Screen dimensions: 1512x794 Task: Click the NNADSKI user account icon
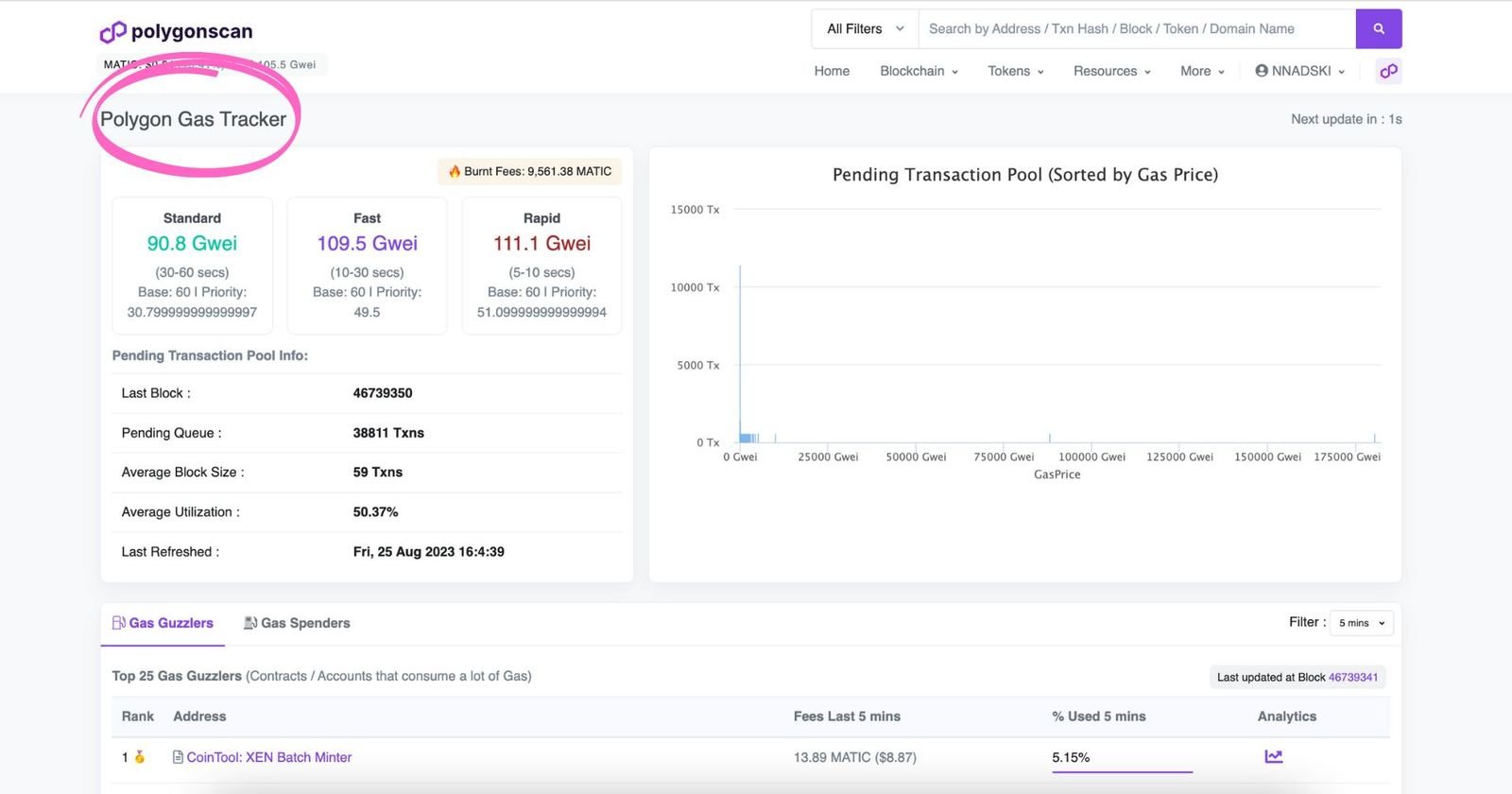(1262, 71)
